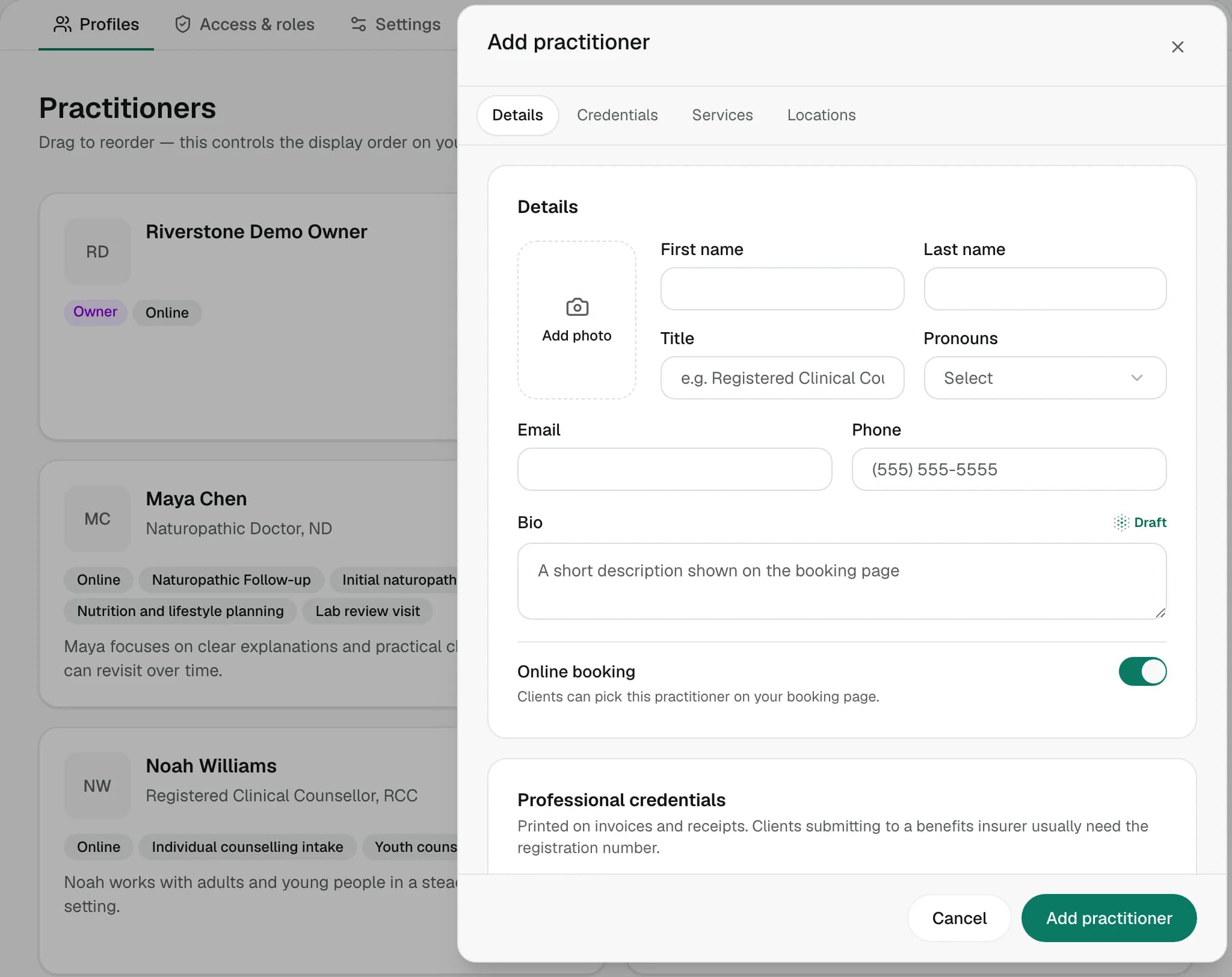Viewport: 1232px width, 977px height.
Task: Toggle the Online booking switch
Action: point(1142,671)
